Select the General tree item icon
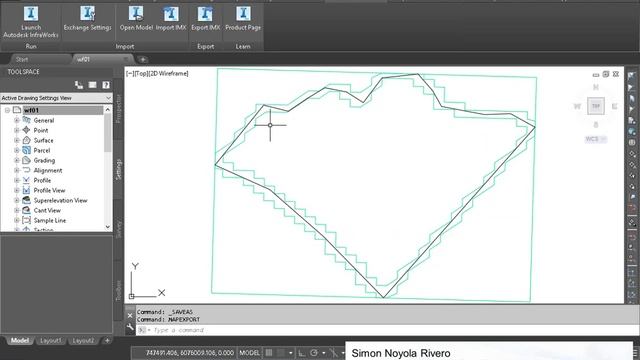 point(27,120)
